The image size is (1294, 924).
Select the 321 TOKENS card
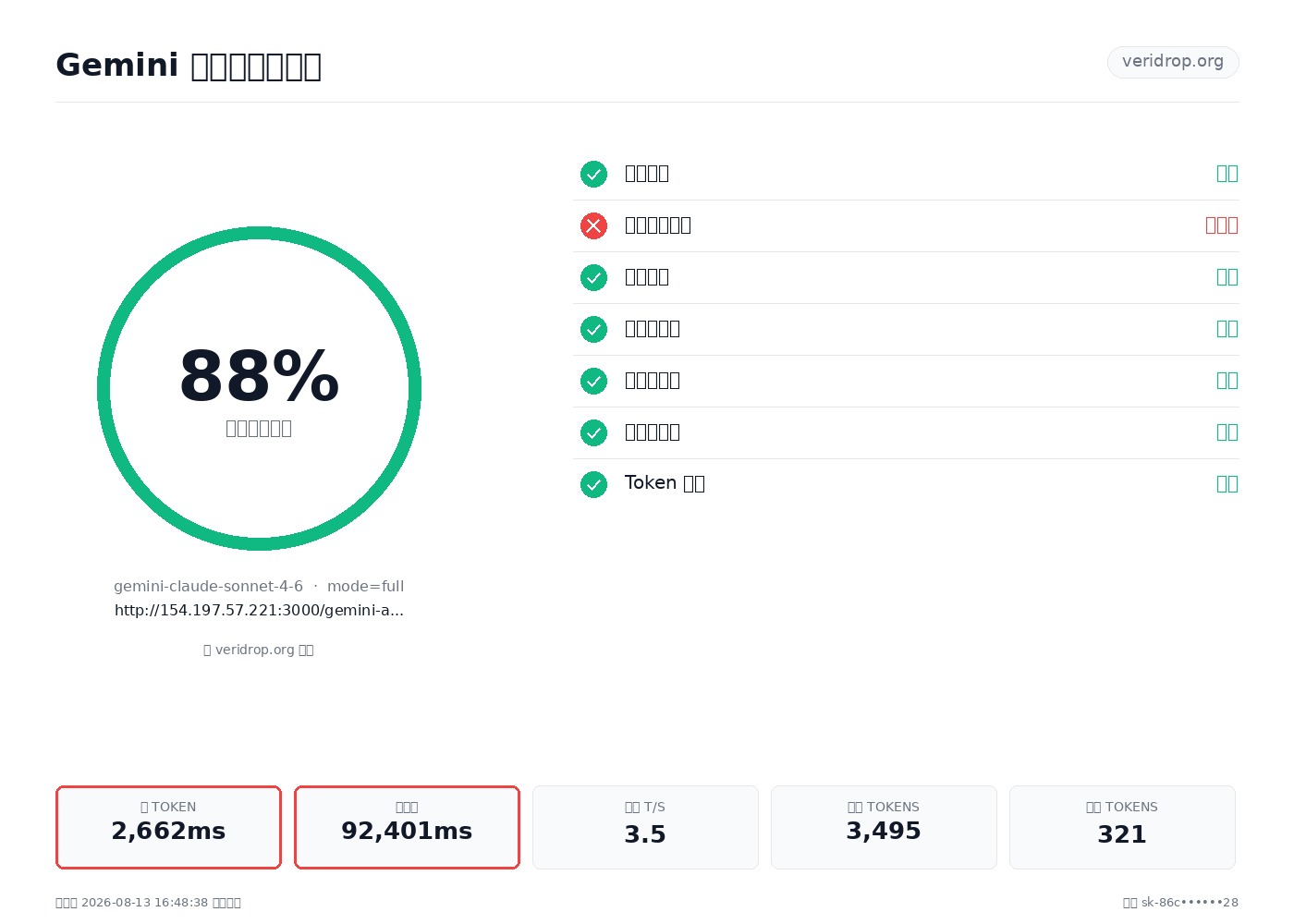(1122, 827)
